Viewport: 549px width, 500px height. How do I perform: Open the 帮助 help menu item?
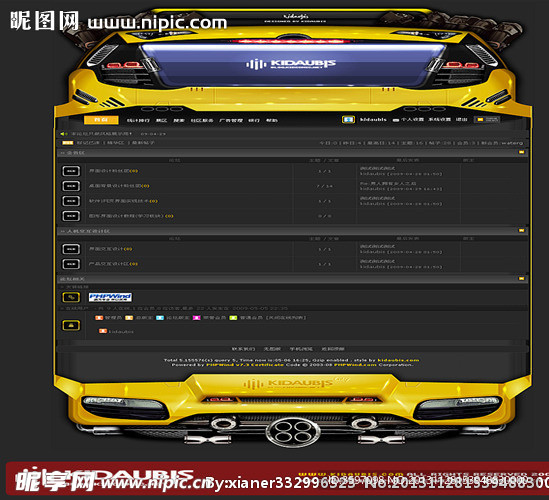(x=271, y=120)
